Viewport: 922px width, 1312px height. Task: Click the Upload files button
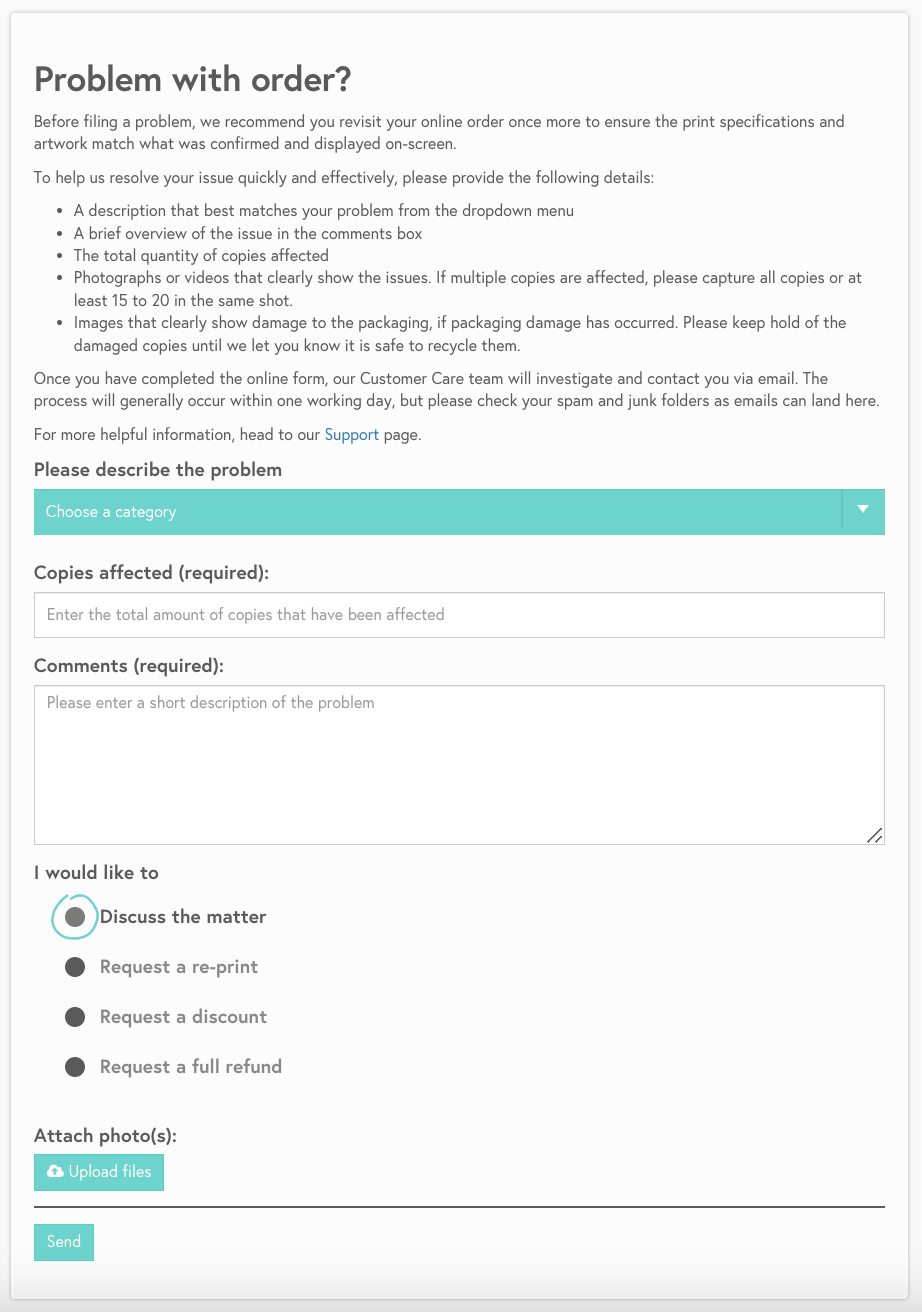(x=99, y=1172)
